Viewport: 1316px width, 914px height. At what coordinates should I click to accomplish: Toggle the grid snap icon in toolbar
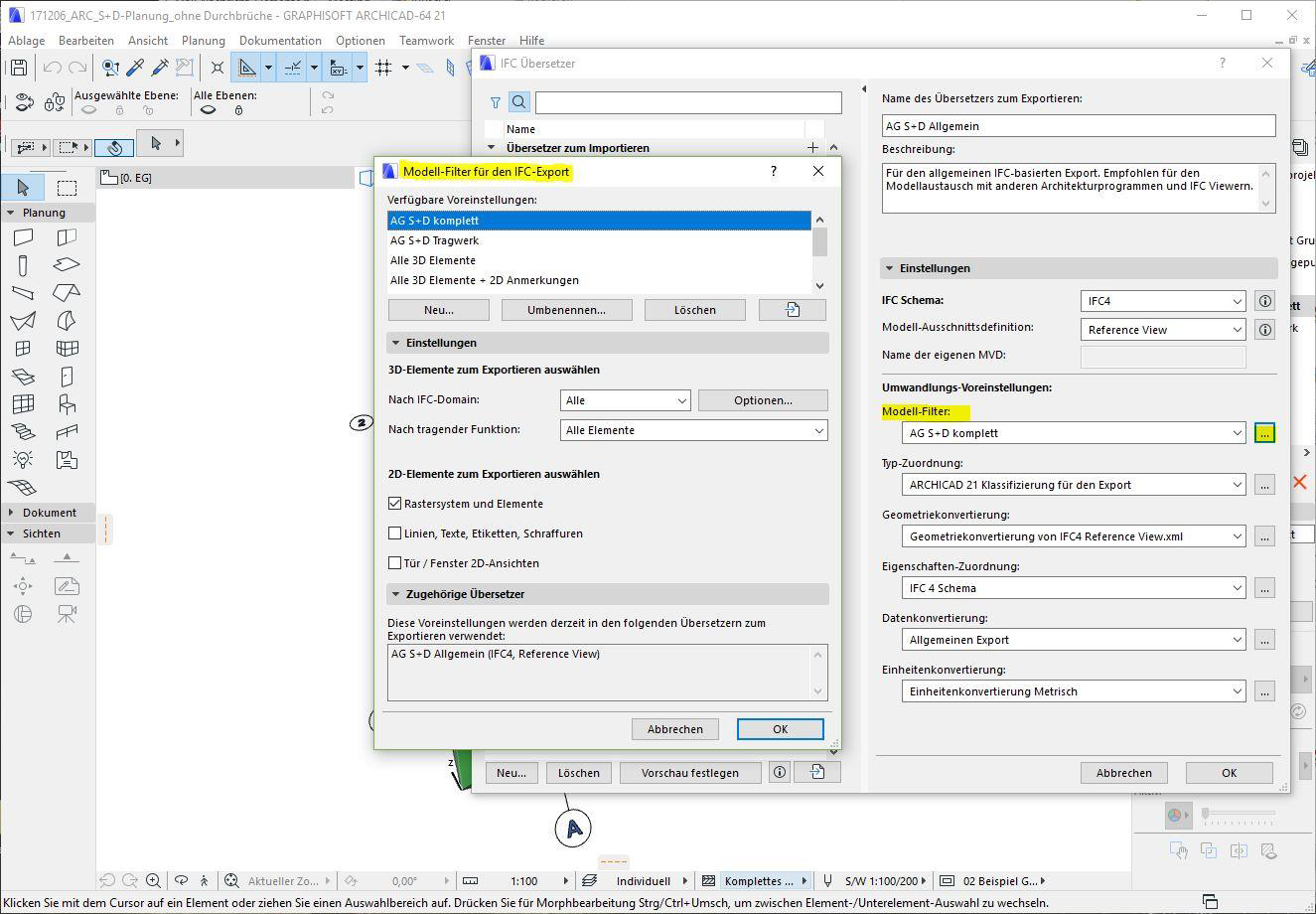(383, 68)
